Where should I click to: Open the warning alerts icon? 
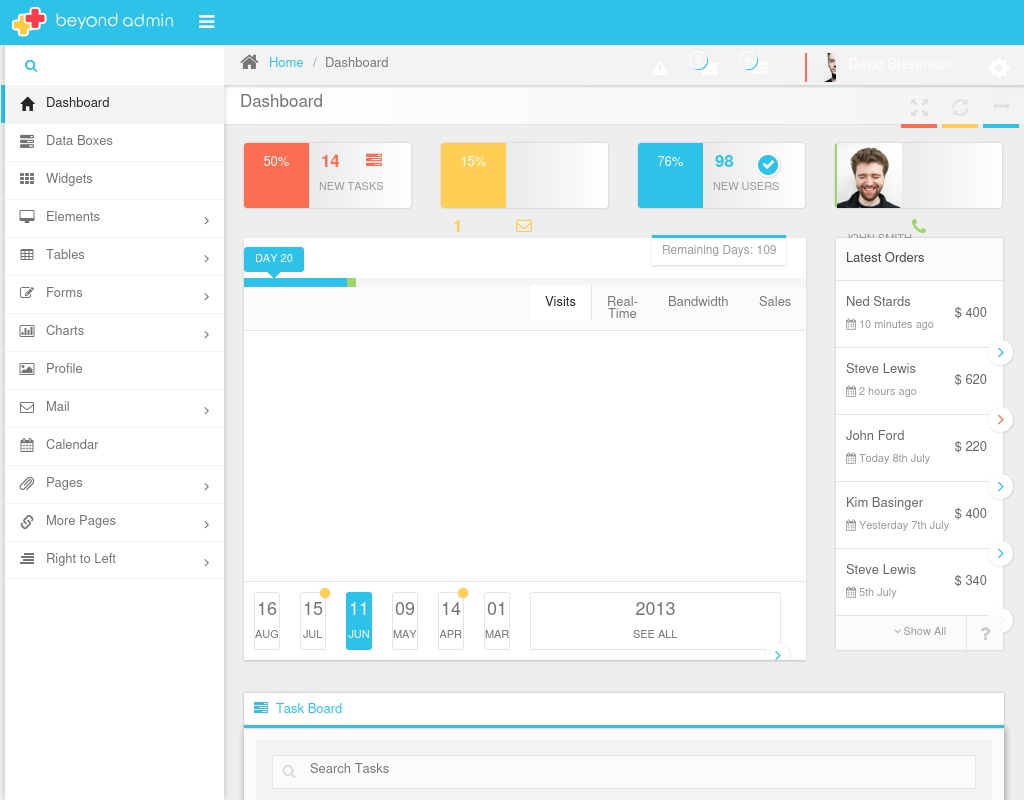coord(660,68)
